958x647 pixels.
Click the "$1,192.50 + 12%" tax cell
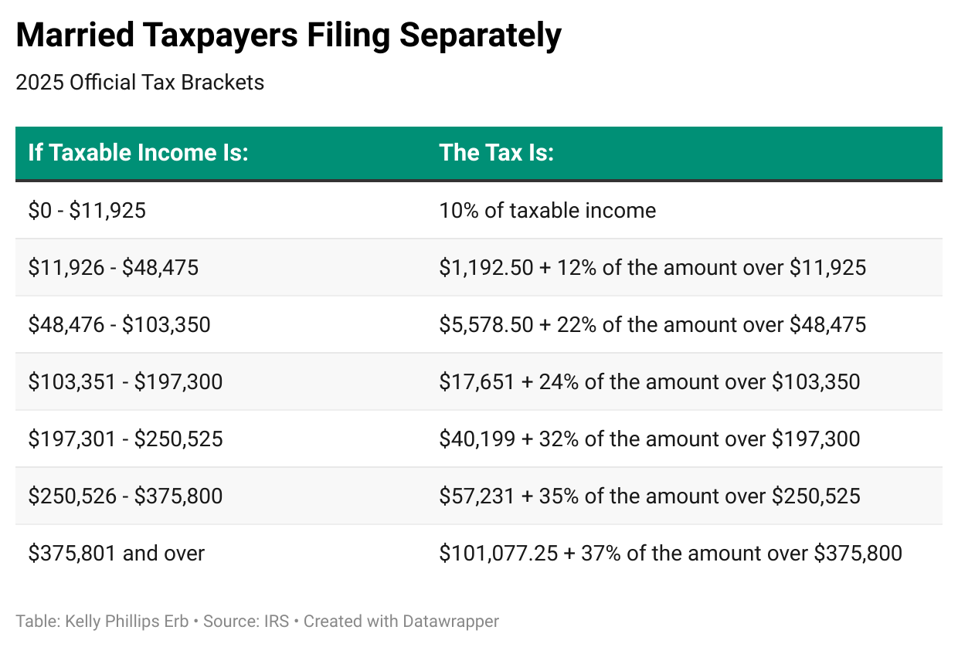click(x=652, y=268)
